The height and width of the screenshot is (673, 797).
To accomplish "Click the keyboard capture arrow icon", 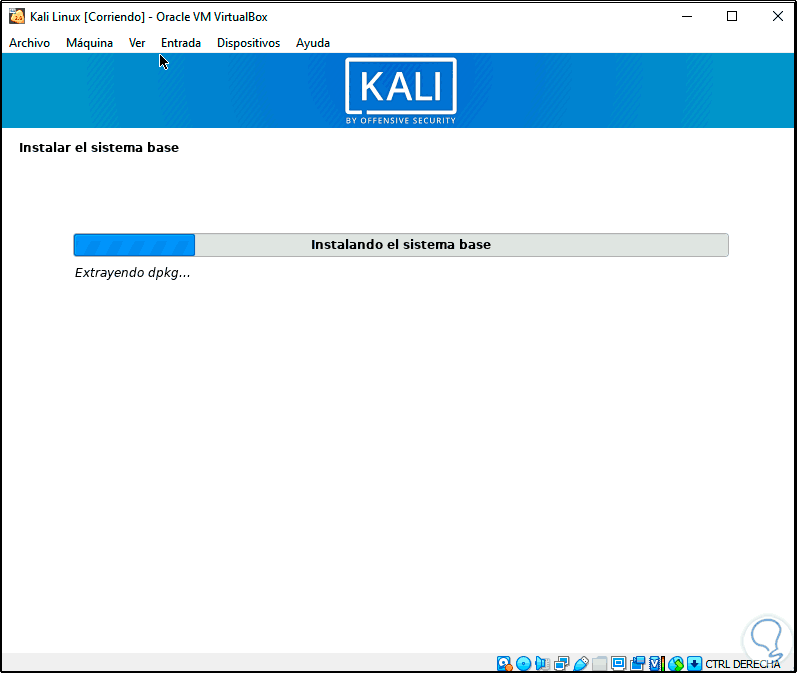I will 694,663.
